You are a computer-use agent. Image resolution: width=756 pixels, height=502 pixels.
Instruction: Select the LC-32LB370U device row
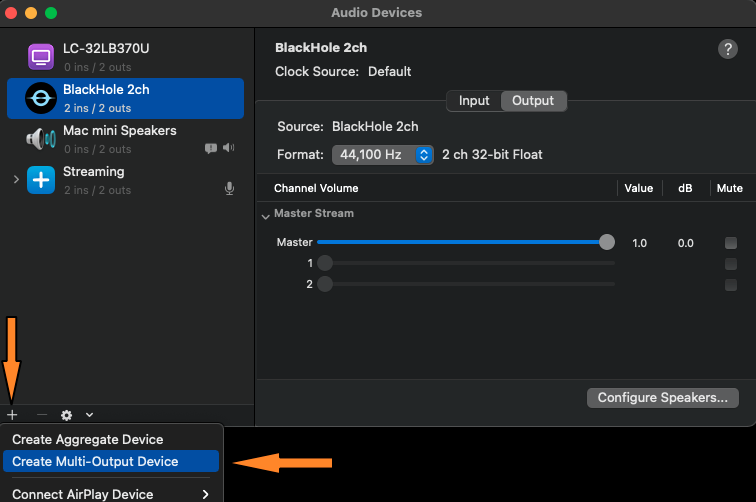pos(125,57)
